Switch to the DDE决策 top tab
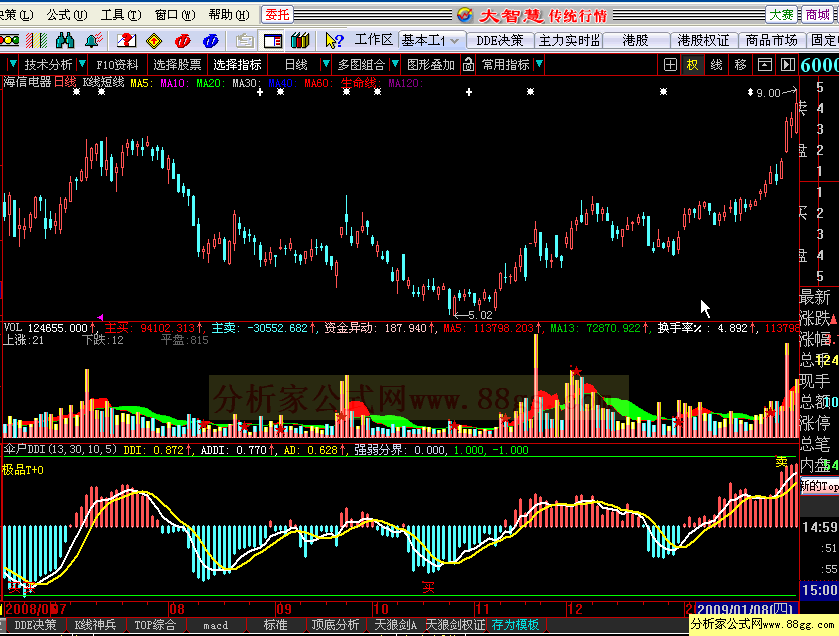Screen dimensions: 839x636 click(x=499, y=40)
